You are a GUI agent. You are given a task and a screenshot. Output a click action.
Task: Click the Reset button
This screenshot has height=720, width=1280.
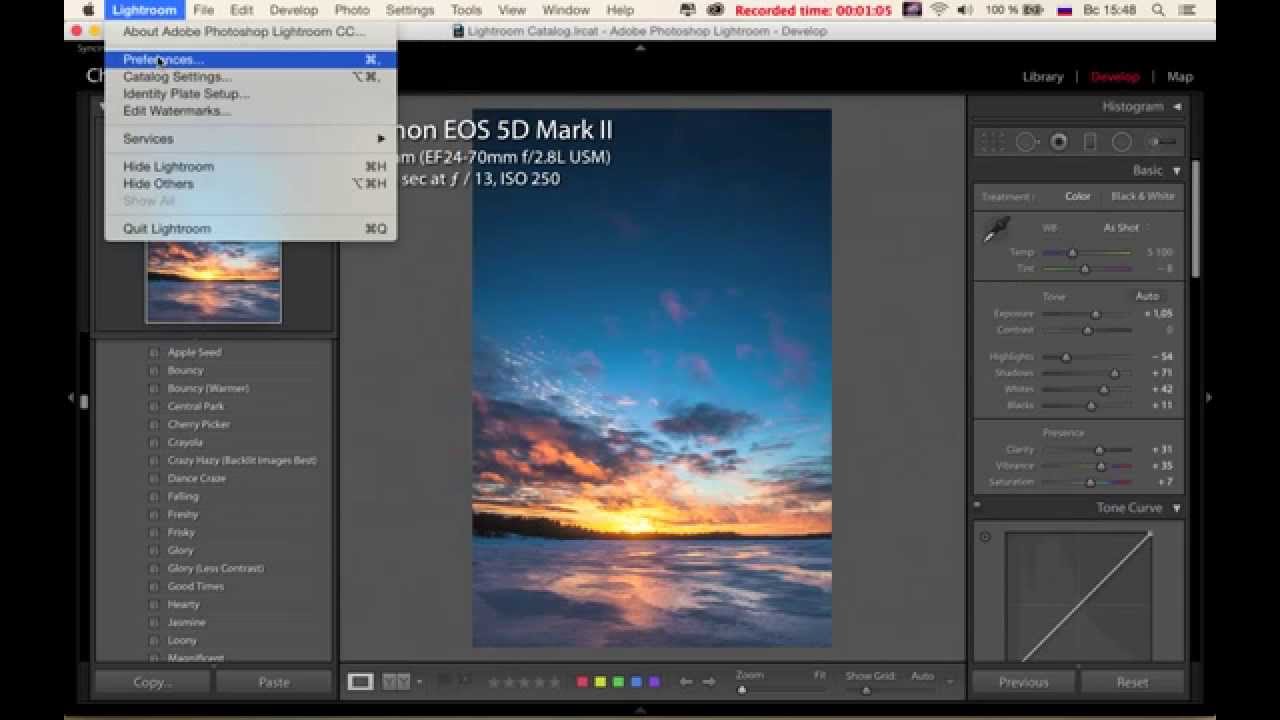click(1132, 682)
